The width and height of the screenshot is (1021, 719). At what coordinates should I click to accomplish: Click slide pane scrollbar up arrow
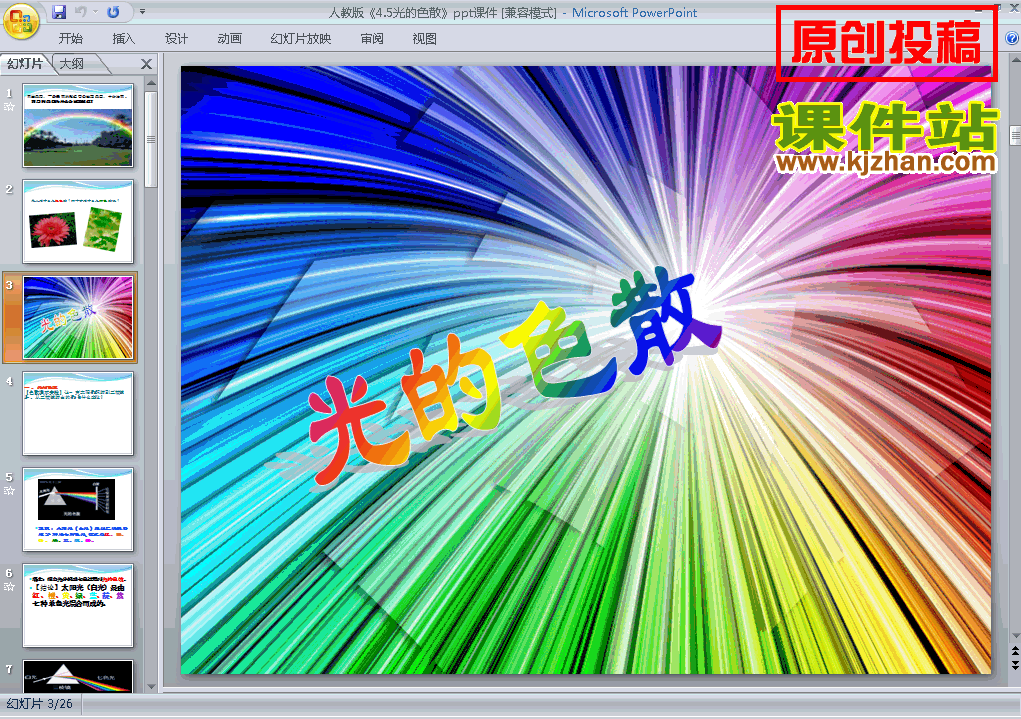(151, 83)
